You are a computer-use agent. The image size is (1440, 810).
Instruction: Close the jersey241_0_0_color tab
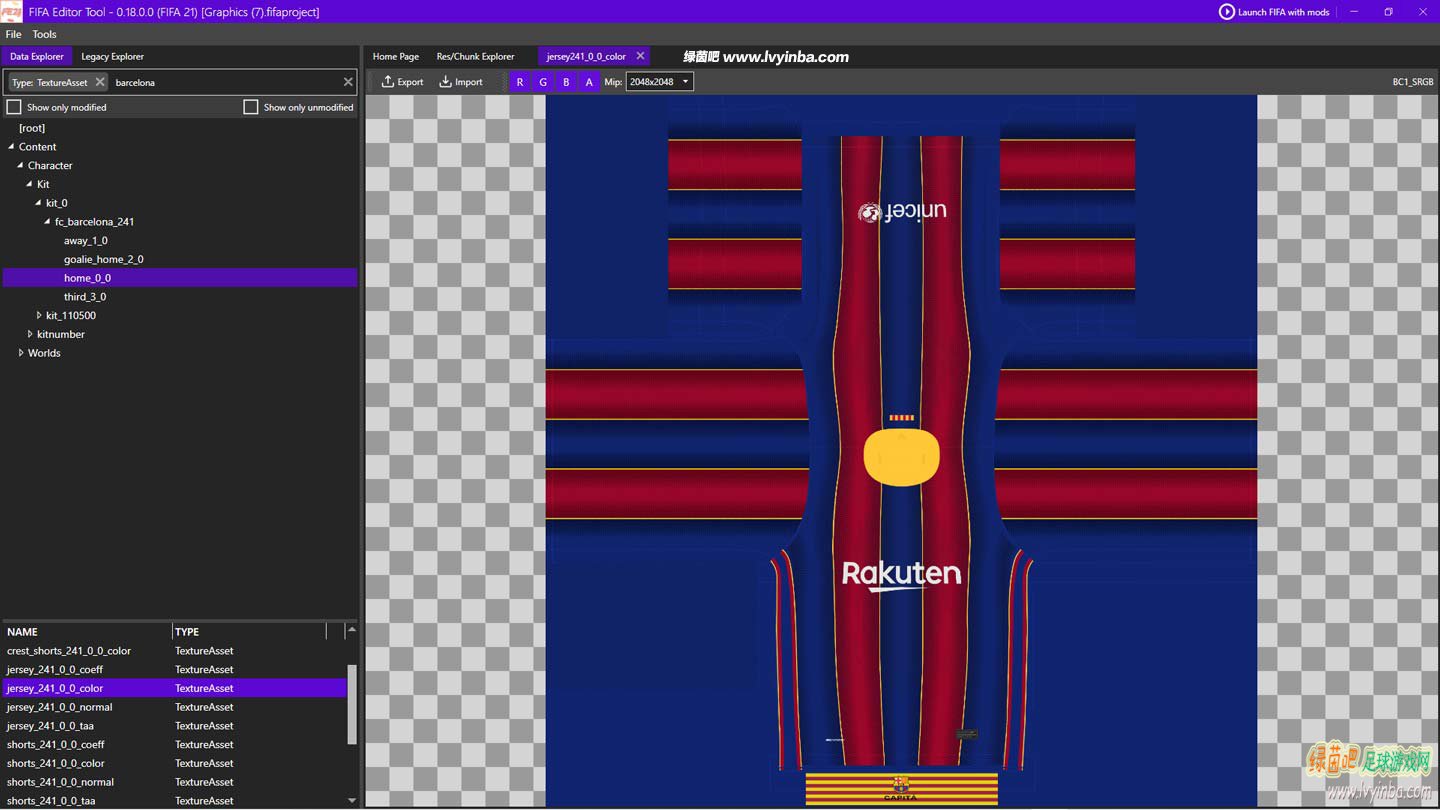pos(641,56)
